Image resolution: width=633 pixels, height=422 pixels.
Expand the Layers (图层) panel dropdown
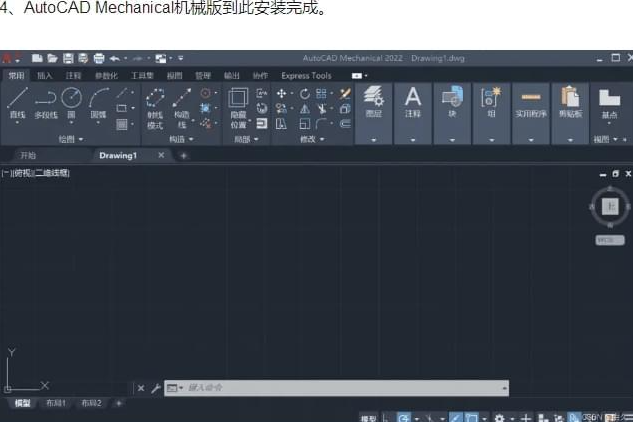point(373,140)
